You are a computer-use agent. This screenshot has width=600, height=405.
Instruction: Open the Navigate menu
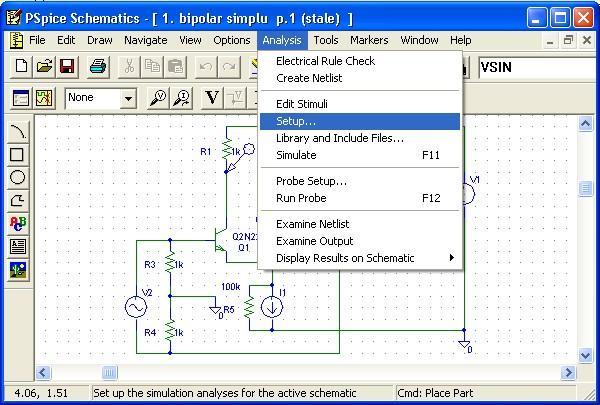click(x=146, y=40)
